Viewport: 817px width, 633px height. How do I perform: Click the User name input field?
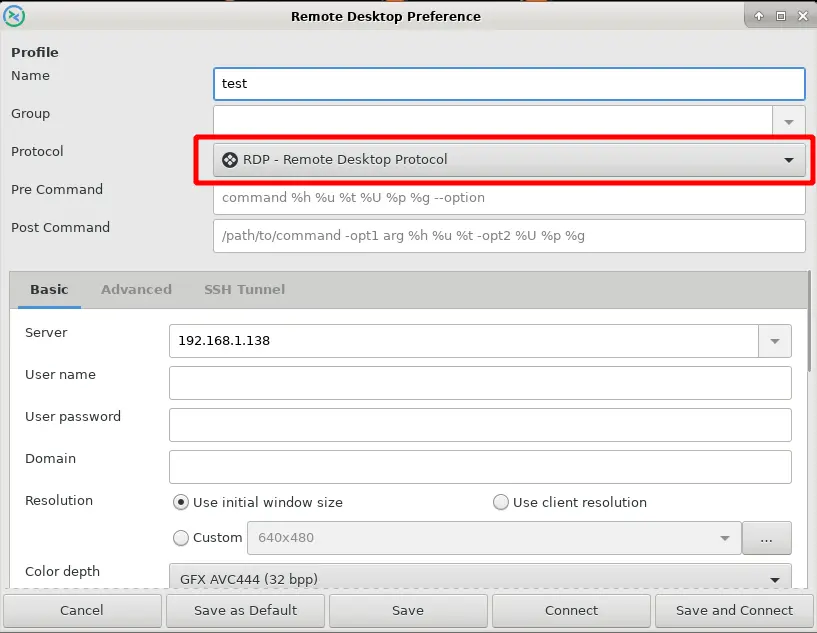click(x=480, y=383)
